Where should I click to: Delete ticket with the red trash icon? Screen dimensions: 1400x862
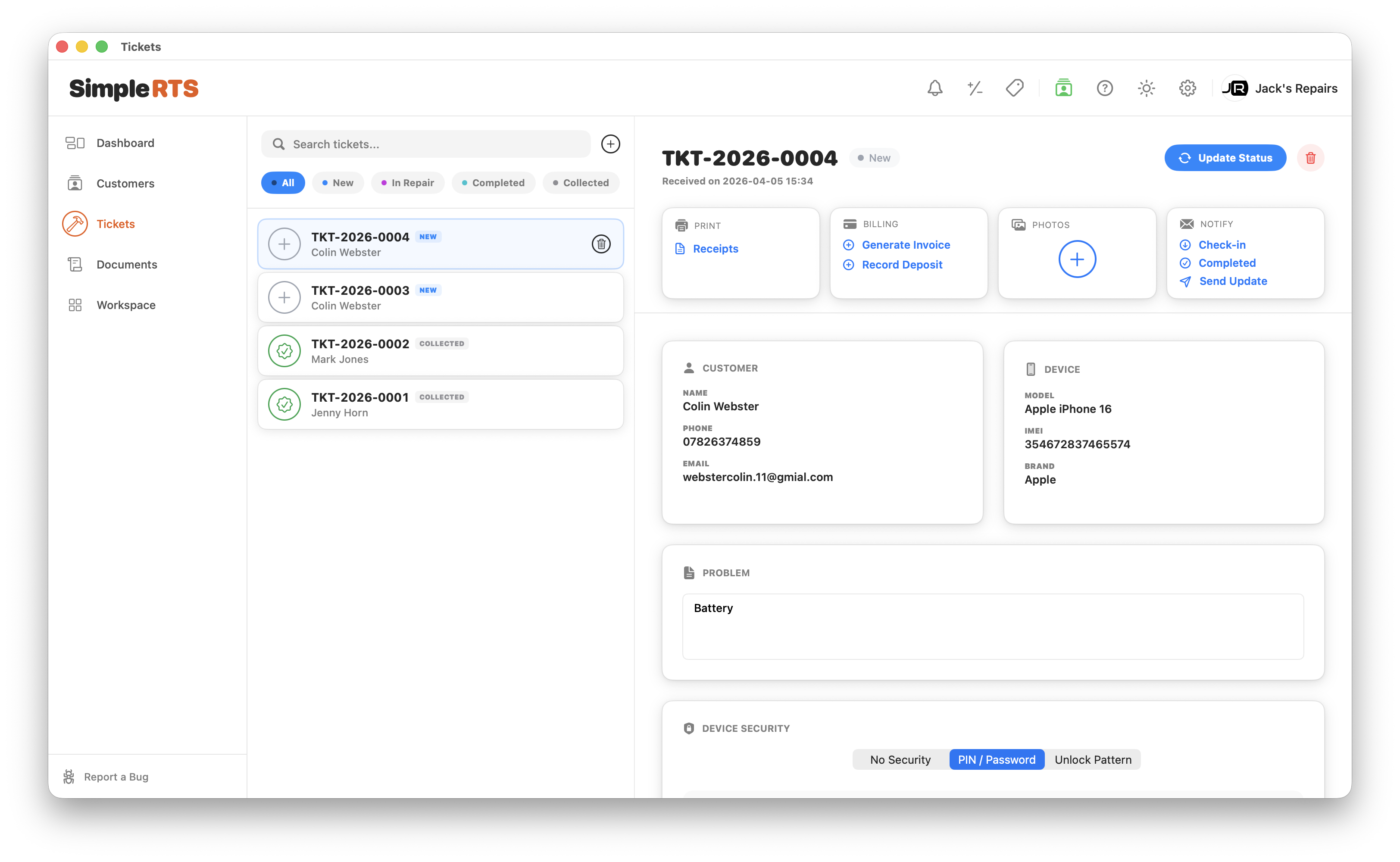[x=1310, y=158]
